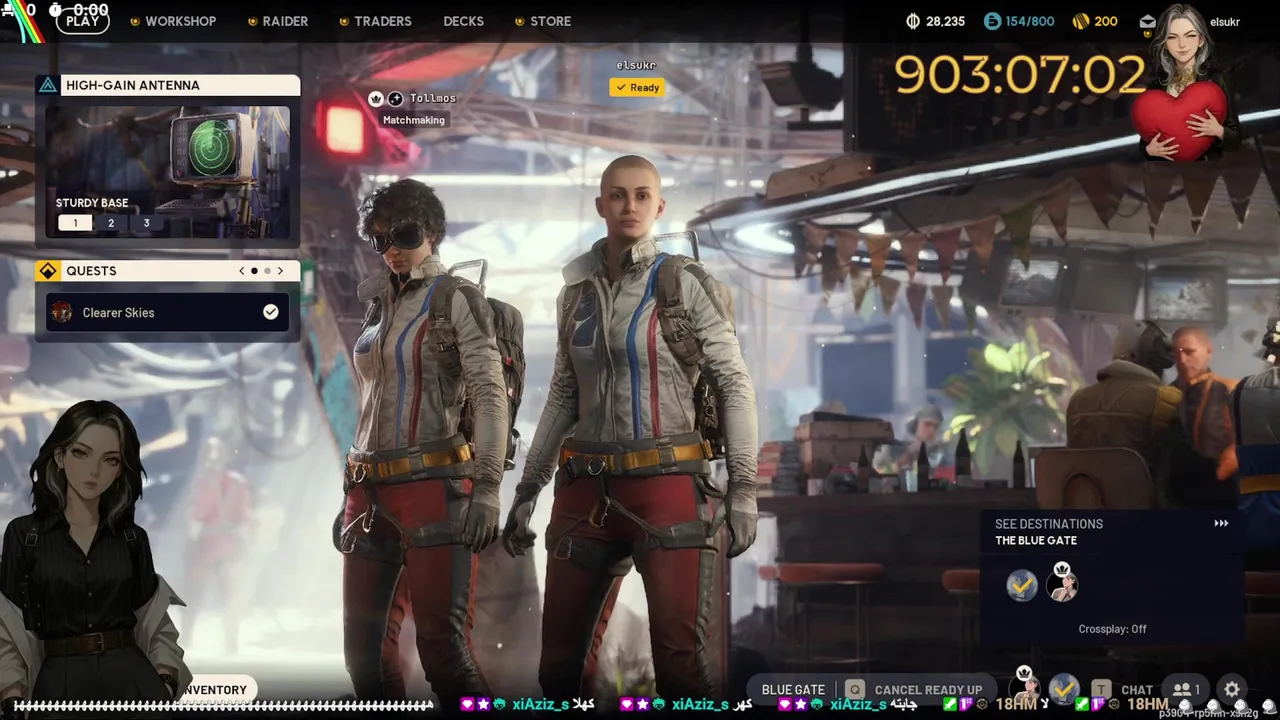Viewport: 1280px width, 720px height.
Task: Go to previous quest page arrow
Action: [241, 271]
